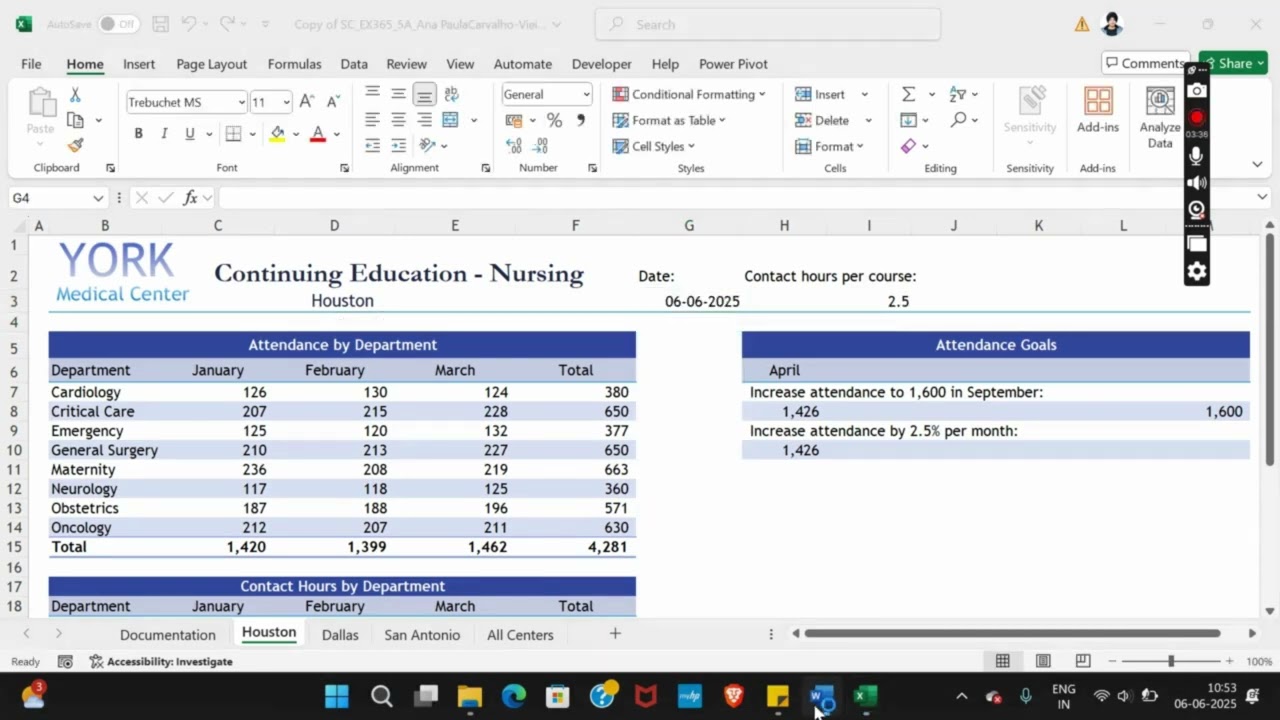The width and height of the screenshot is (1280, 720).
Task: Toggle Italic formatting
Action: [x=164, y=134]
